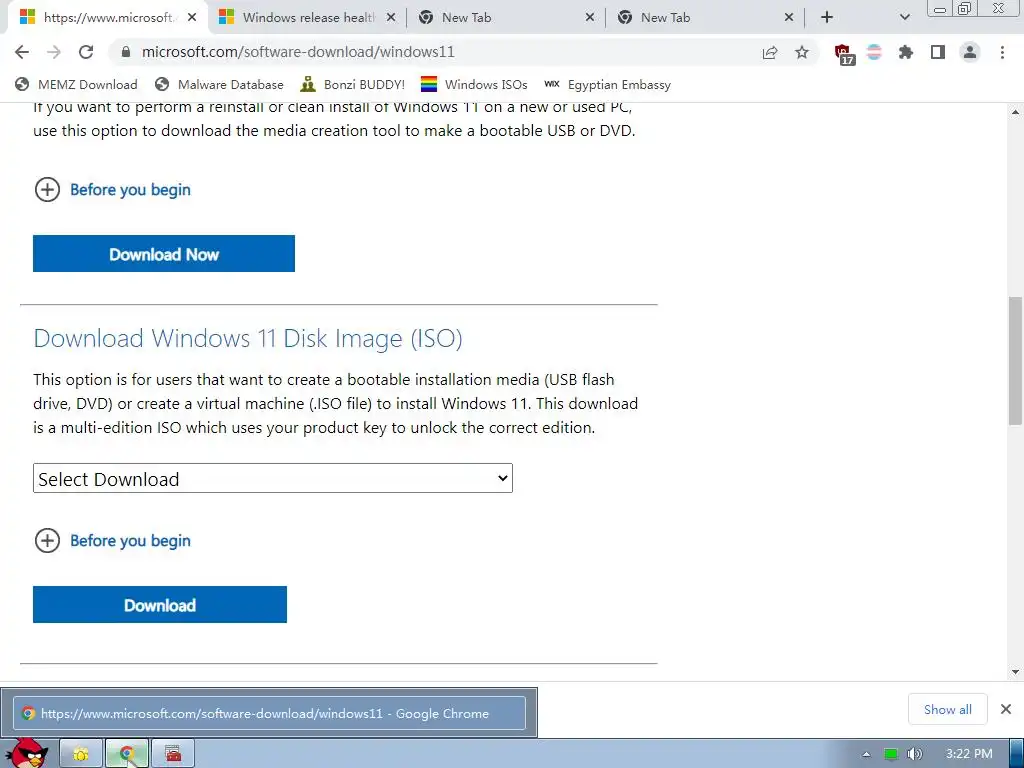Click the Chrome taskbar icon
The width and height of the screenshot is (1024, 768).
127,754
